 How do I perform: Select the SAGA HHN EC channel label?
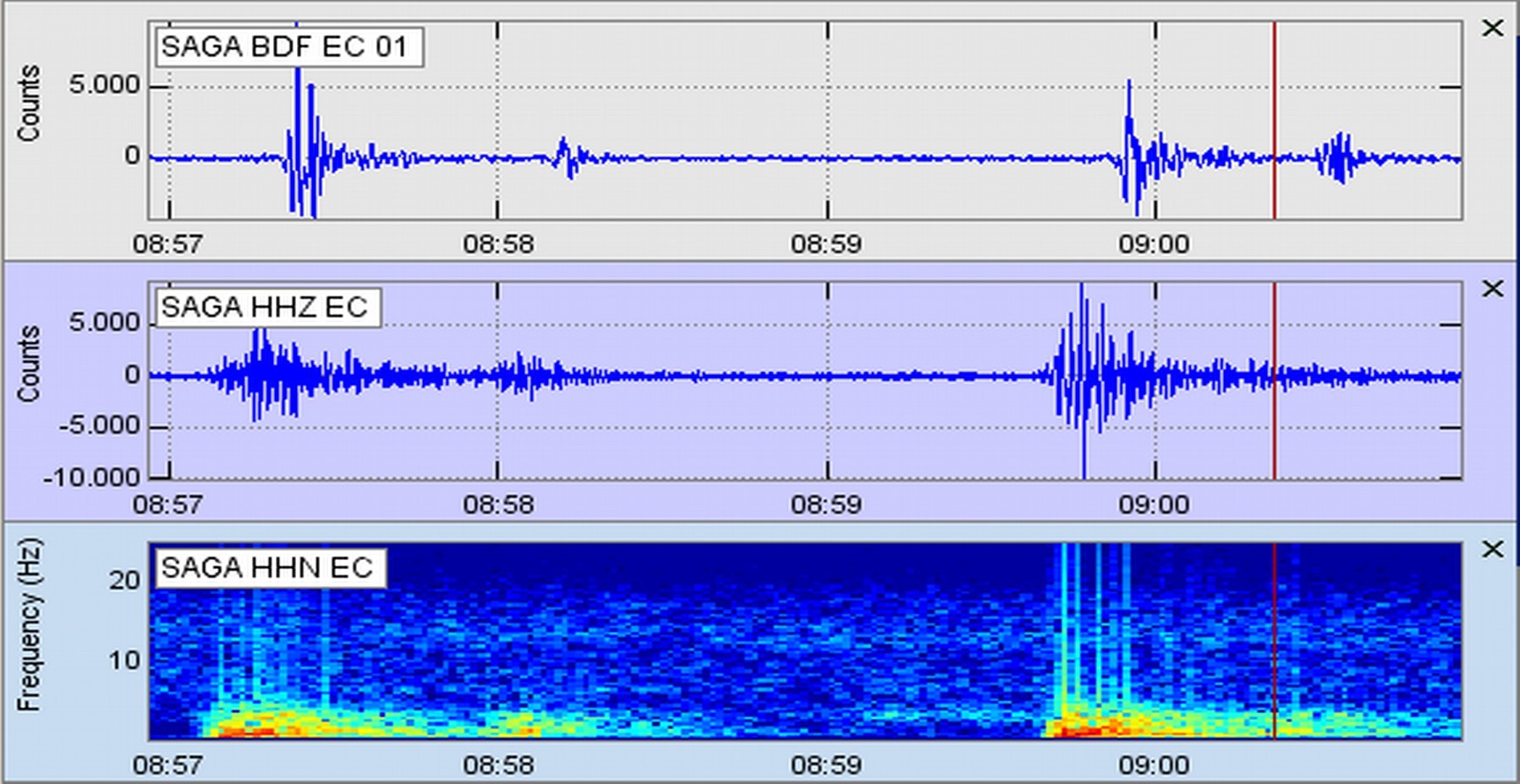coord(271,567)
